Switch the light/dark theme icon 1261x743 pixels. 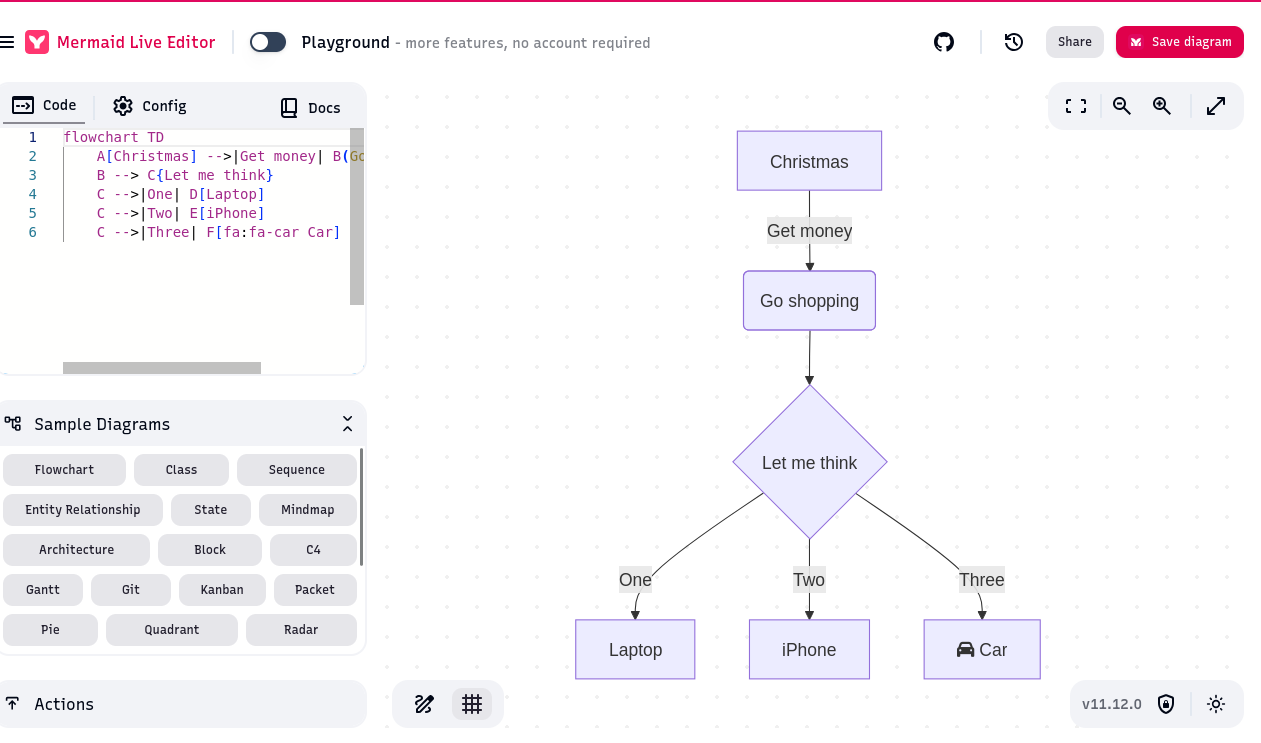[x=1216, y=704]
